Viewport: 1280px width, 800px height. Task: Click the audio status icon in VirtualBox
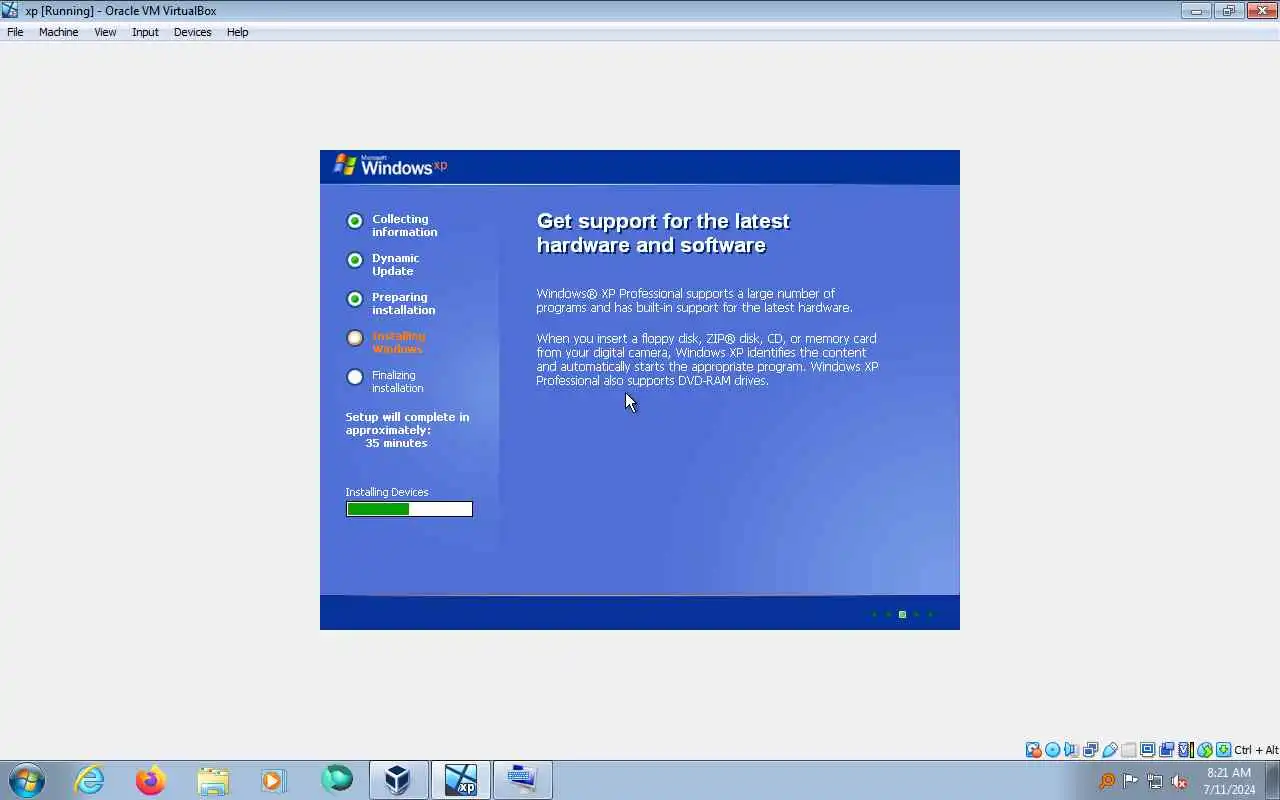click(x=1071, y=750)
